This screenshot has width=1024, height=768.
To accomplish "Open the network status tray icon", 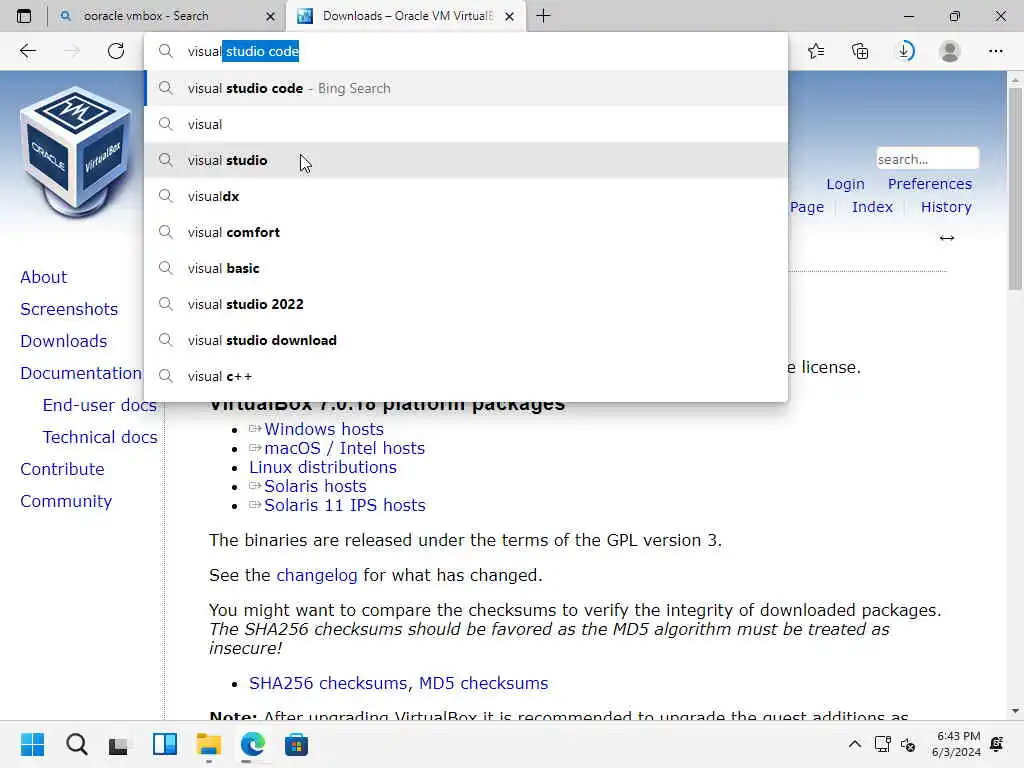I will 882,744.
